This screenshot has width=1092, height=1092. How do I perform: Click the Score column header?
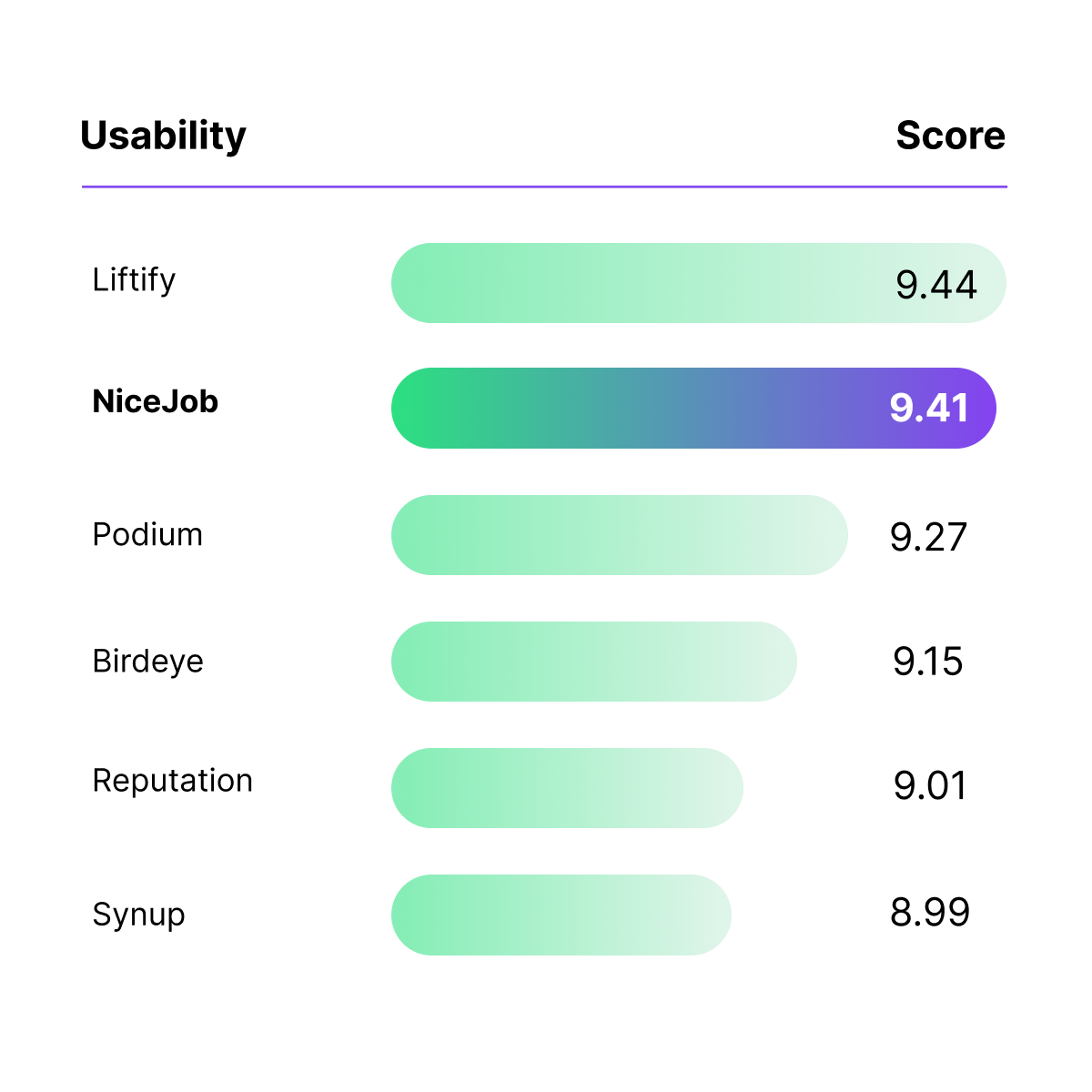950,136
